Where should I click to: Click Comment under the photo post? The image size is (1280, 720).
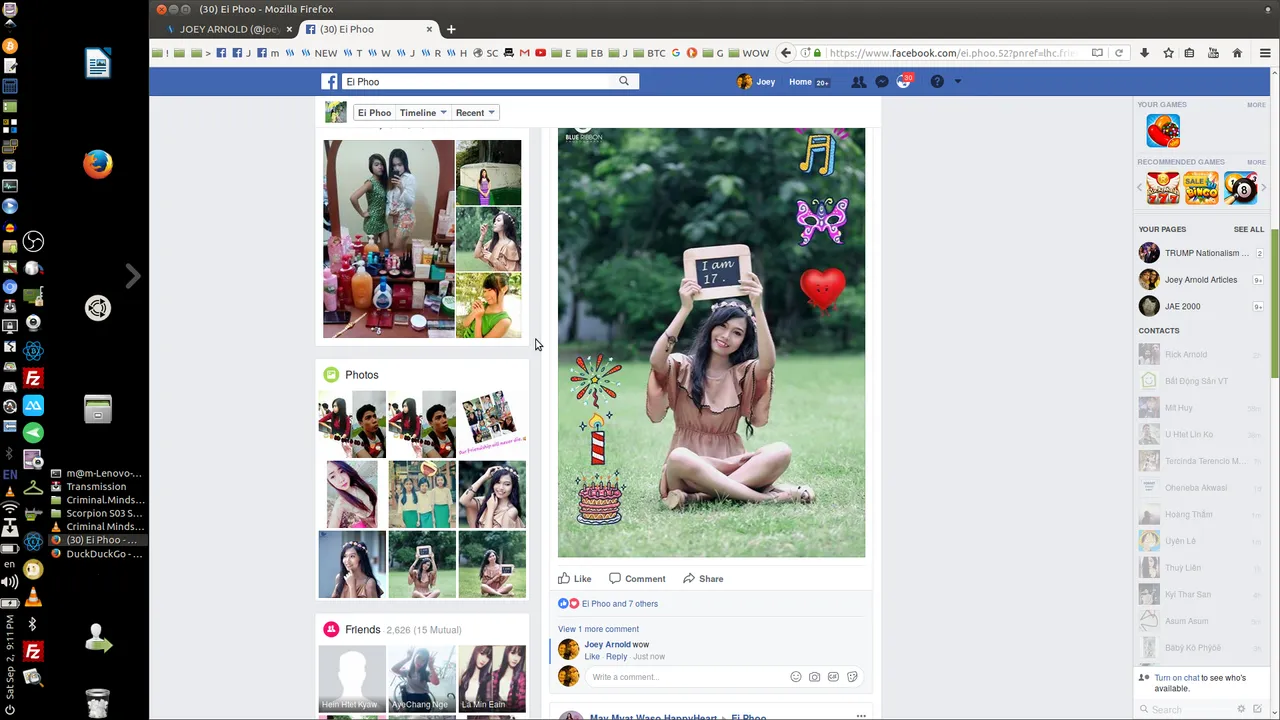pos(637,579)
